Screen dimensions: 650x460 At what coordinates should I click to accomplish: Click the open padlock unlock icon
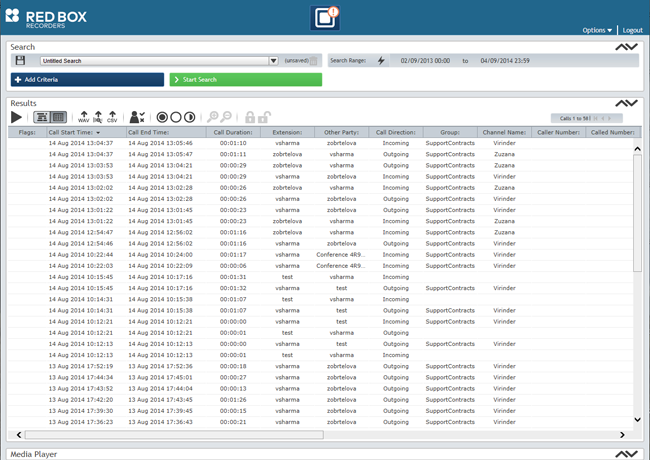coord(264,117)
